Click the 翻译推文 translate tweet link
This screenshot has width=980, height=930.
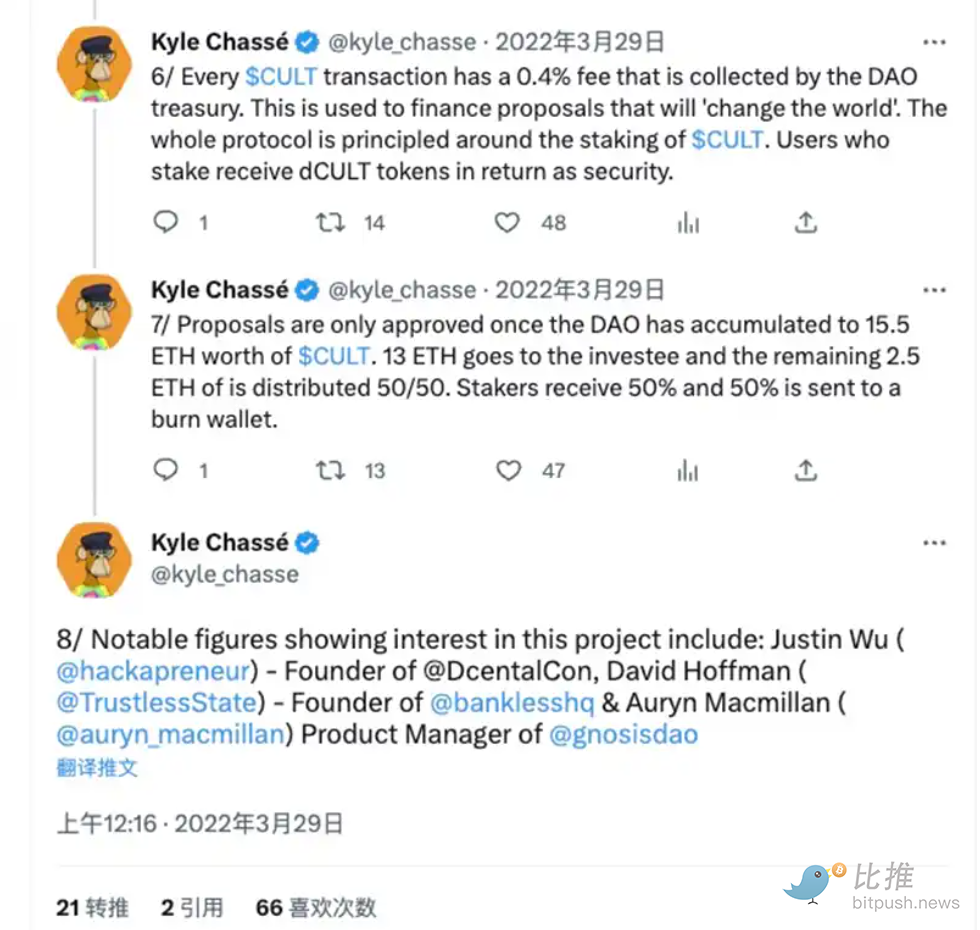(x=97, y=768)
